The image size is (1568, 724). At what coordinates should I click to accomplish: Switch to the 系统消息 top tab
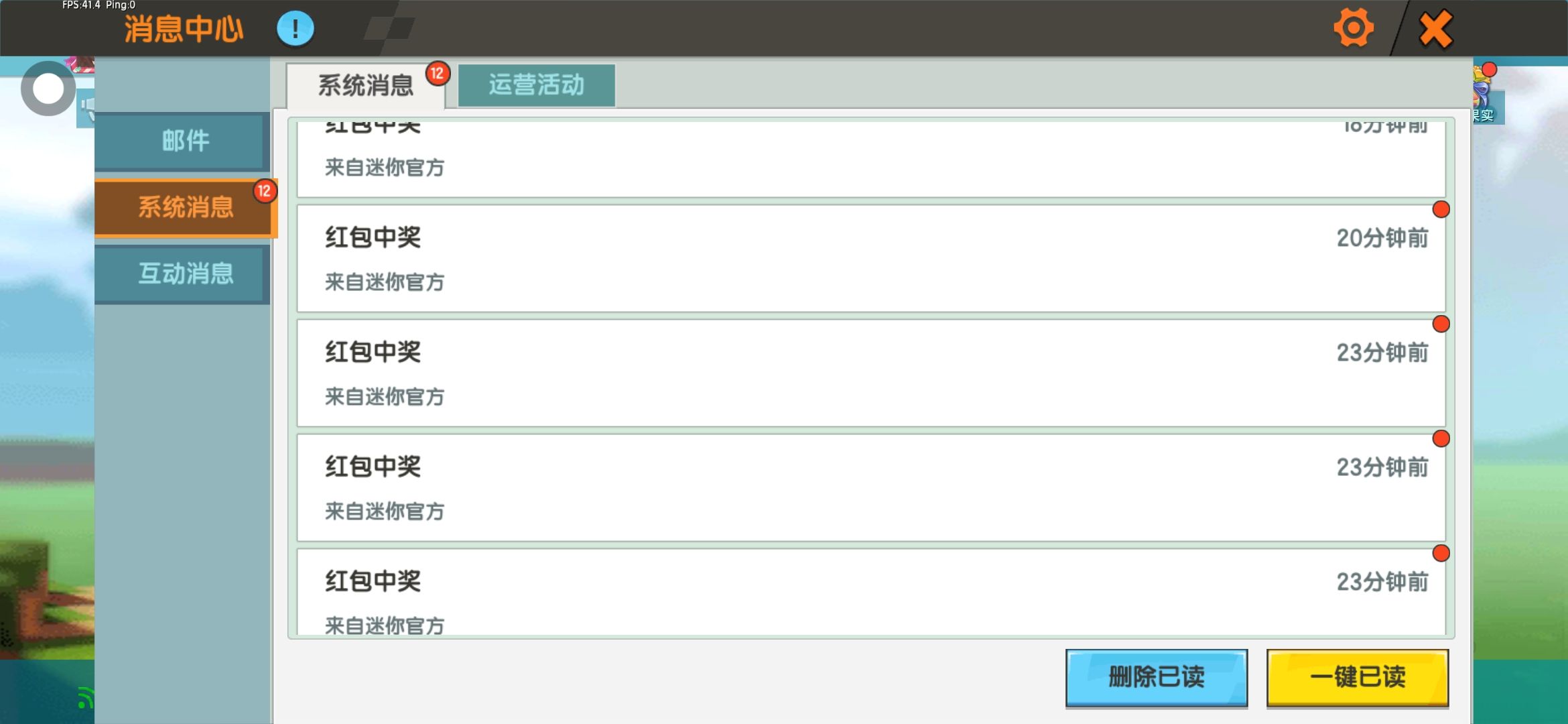pyautogui.click(x=365, y=85)
